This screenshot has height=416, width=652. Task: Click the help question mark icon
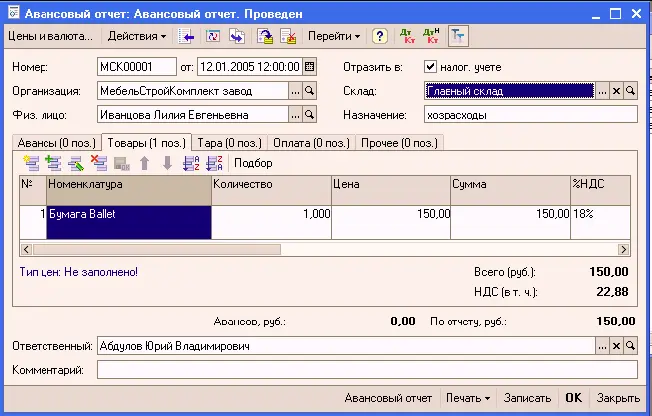tap(380, 36)
